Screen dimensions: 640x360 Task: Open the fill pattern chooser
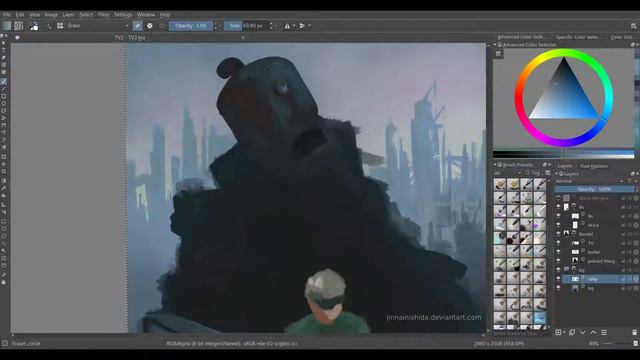(19, 26)
